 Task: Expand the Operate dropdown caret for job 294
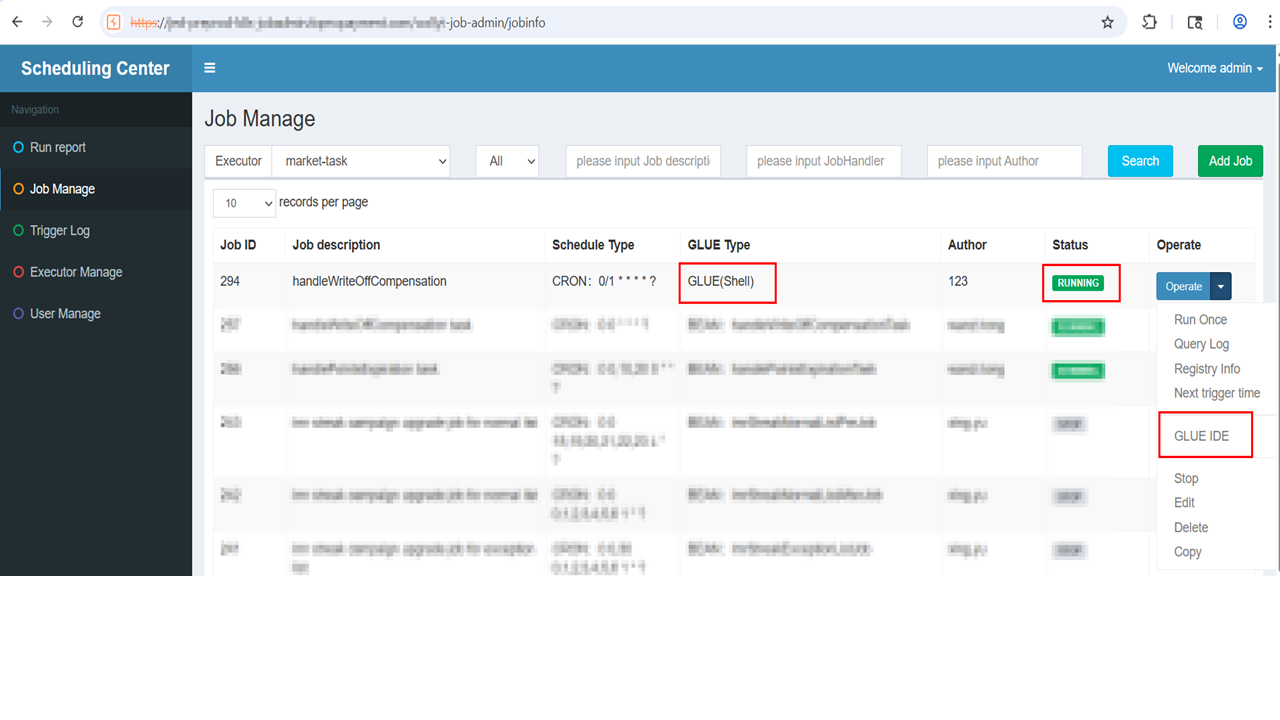(x=1221, y=286)
